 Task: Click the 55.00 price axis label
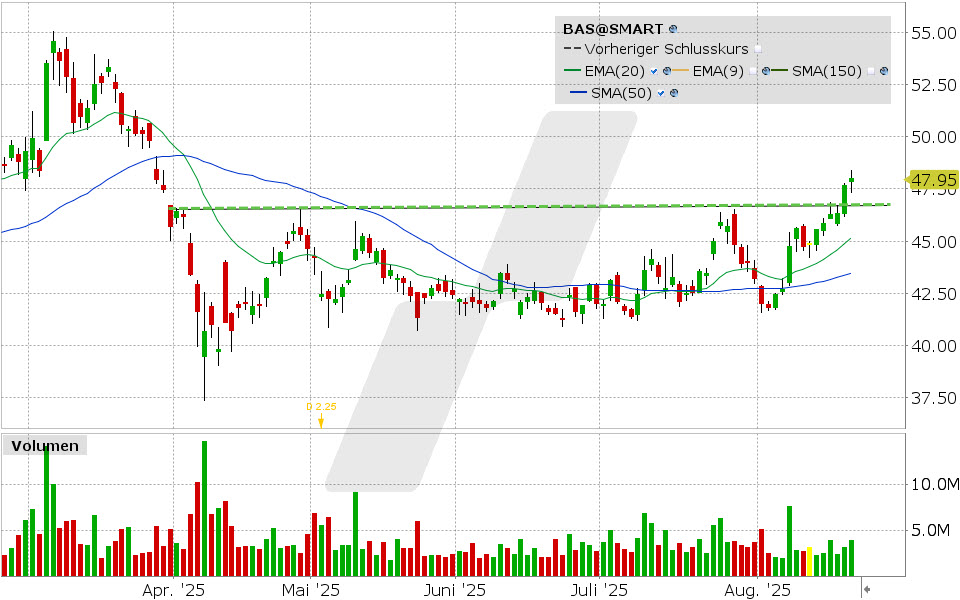coord(934,33)
